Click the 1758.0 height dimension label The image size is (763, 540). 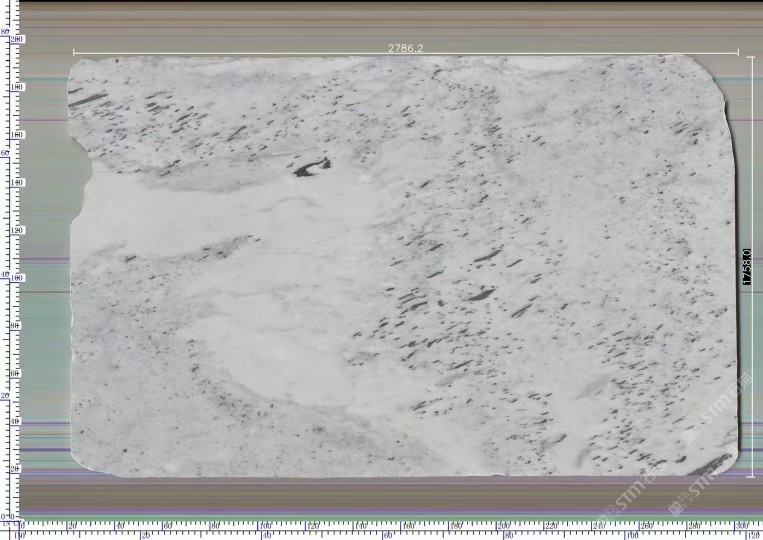pos(747,268)
